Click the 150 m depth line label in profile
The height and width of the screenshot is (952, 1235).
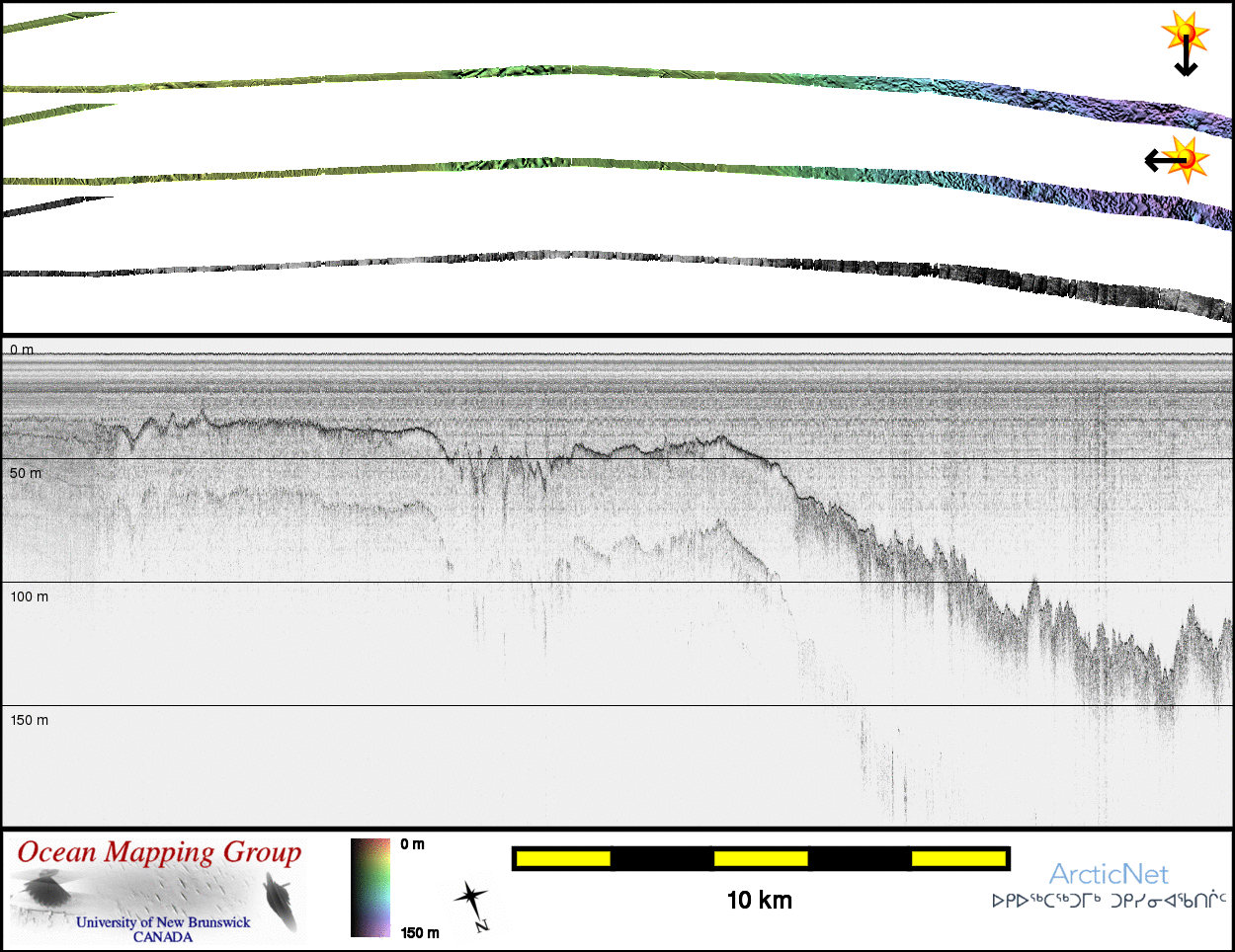29,720
